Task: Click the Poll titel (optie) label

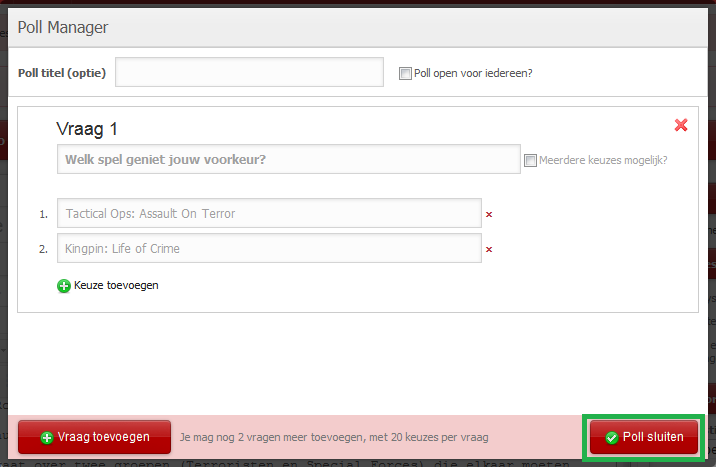Action: [62, 73]
